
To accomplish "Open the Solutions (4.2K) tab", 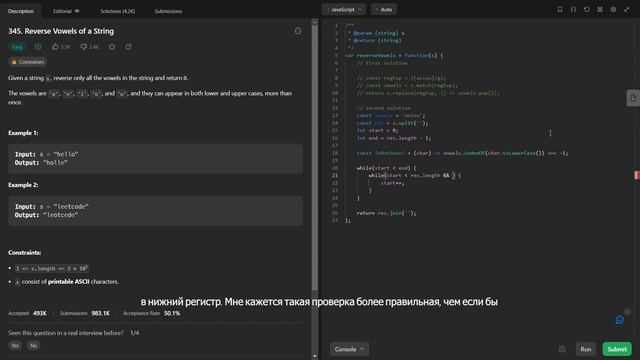I will (118, 11).
